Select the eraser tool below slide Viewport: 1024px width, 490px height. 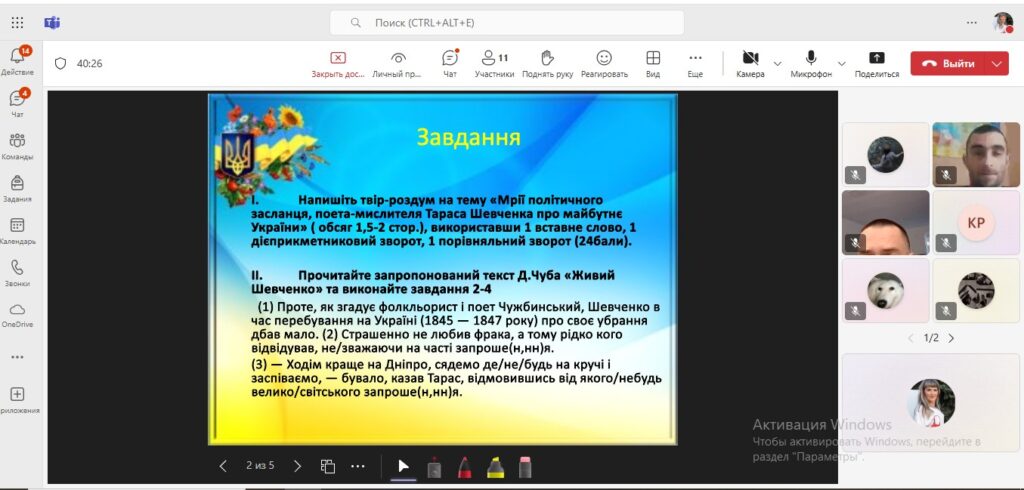tap(525, 466)
